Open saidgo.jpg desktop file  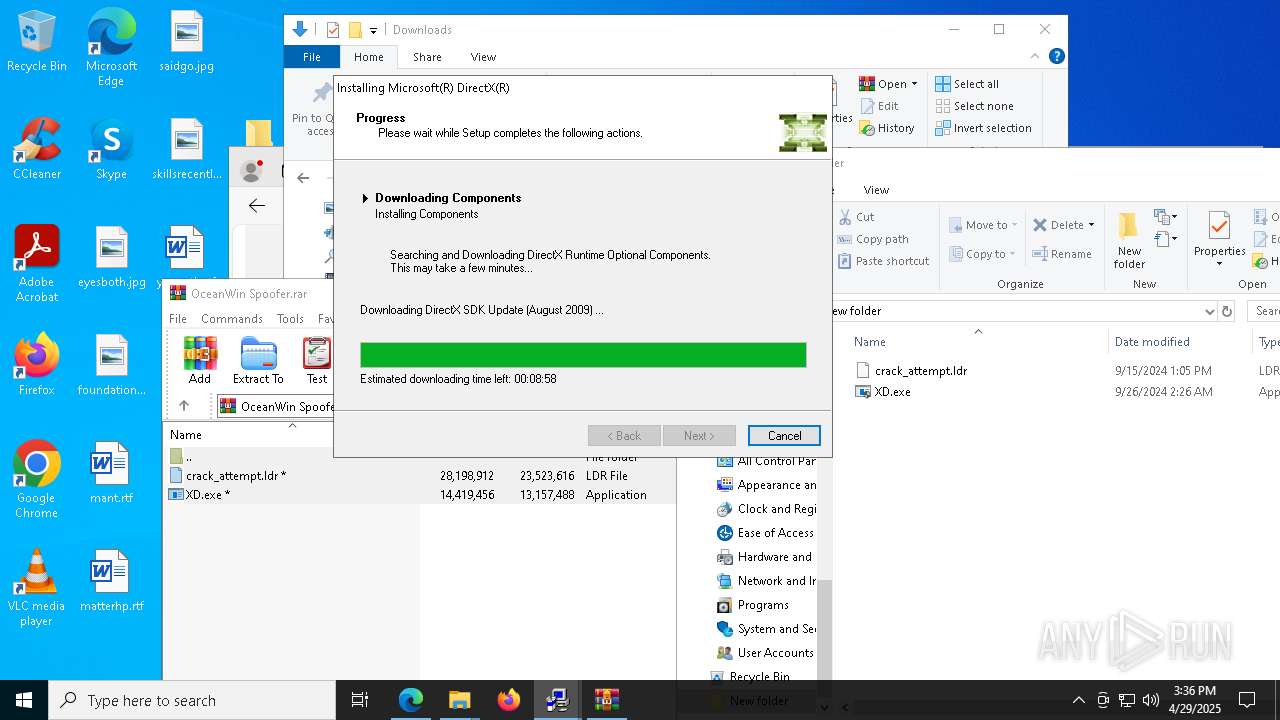pyautogui.click(x=187, y=42)
